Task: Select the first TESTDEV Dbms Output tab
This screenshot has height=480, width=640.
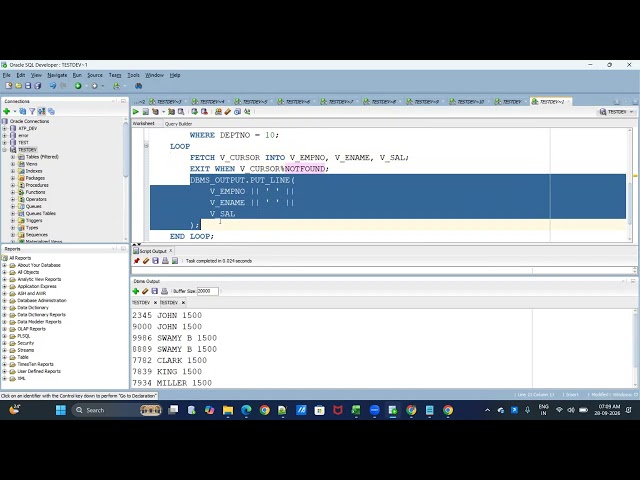Action: [x=141, y=302]
